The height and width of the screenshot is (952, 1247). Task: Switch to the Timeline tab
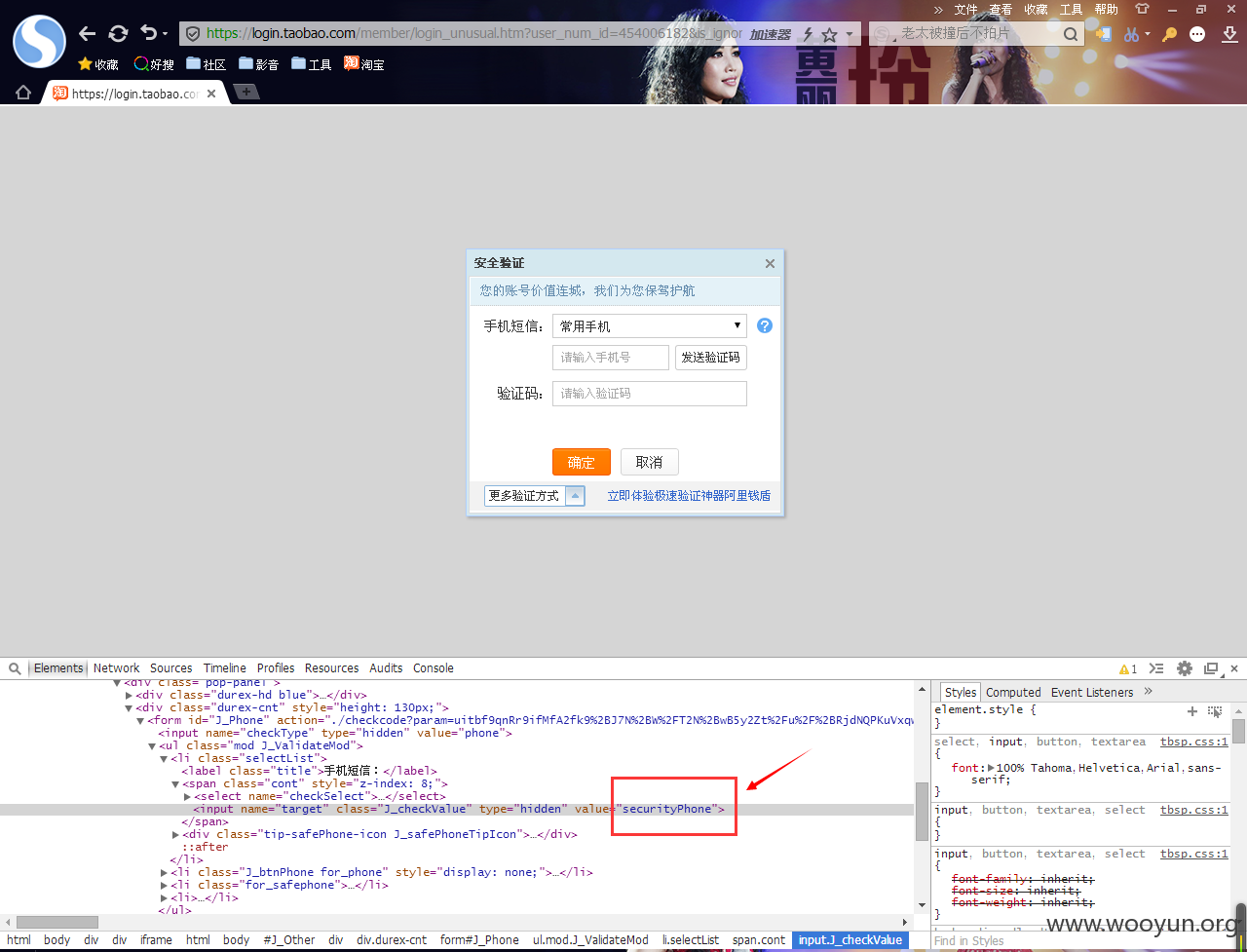pos(225,668)
